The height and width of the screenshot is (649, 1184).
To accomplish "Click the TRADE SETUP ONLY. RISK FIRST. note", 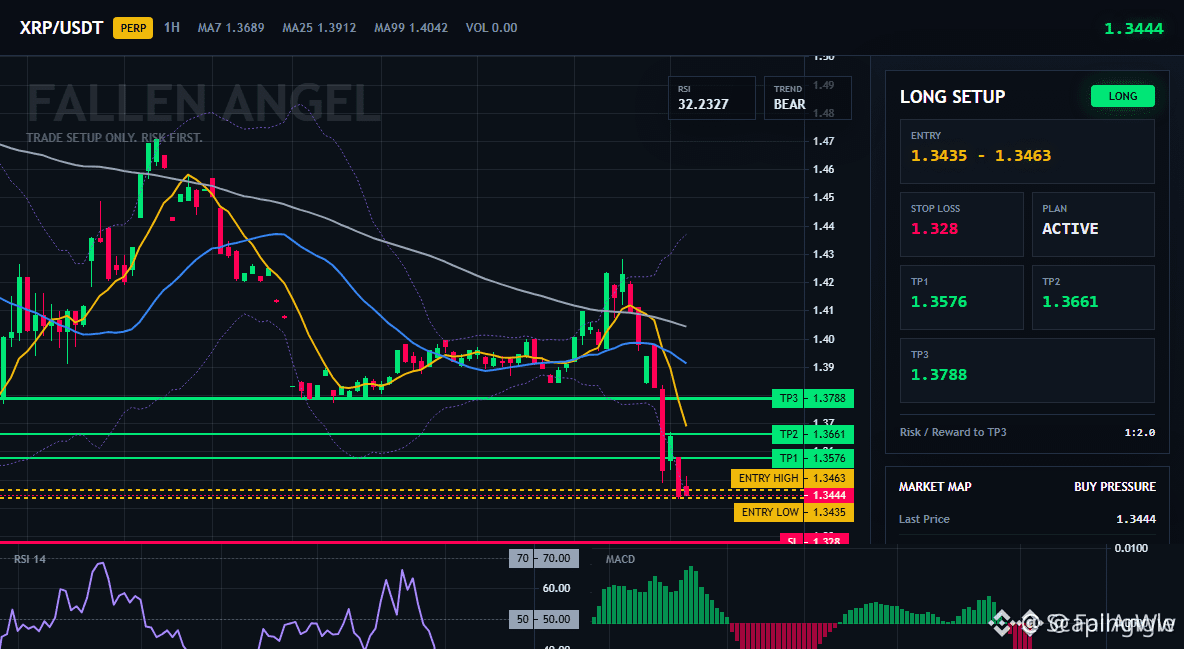I will (114, 138).
